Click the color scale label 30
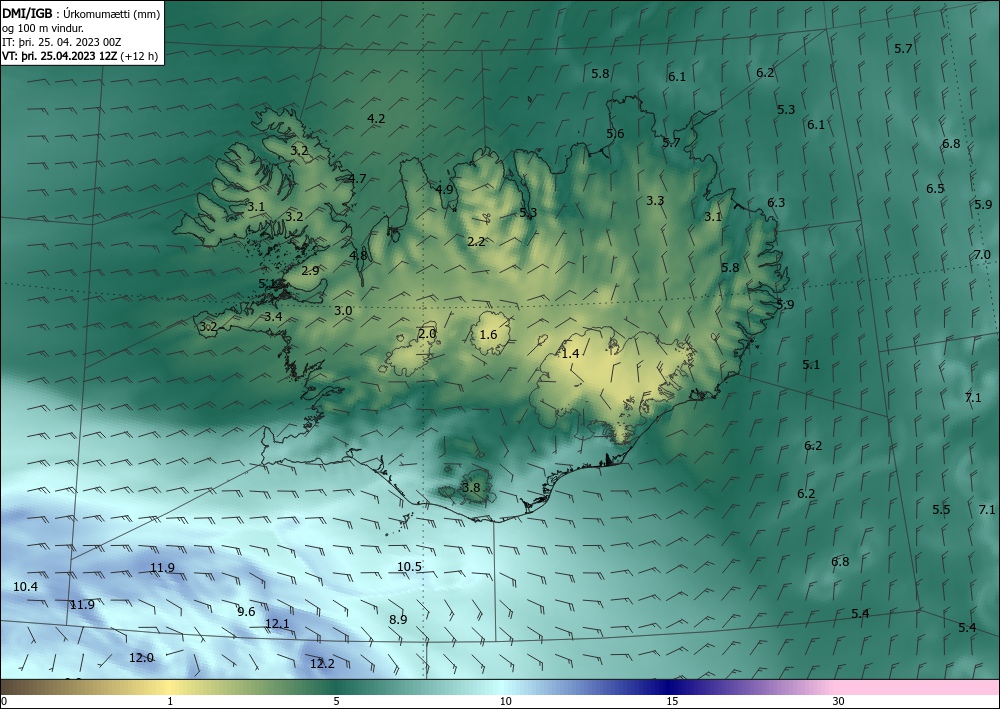This screenshot has width=1000, height=709. [x=839, y=702]
